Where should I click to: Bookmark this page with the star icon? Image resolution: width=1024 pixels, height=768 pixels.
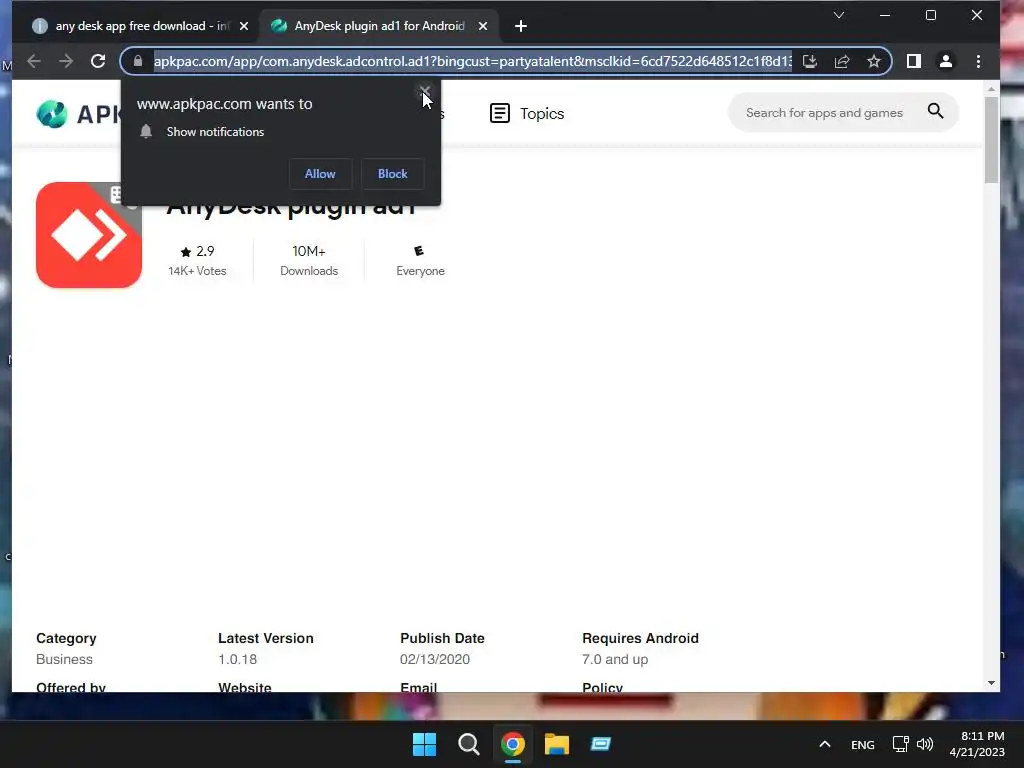[x=874, y=61]
